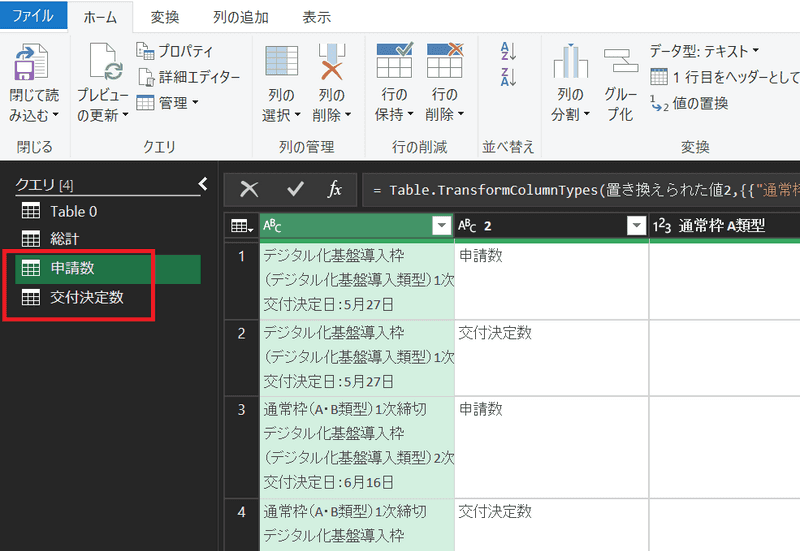Image resolution: width=800 pixels, height=551 pixels.
Task: Open the 詳細エディター (Advanced Editor)
Action: point(188,76)
